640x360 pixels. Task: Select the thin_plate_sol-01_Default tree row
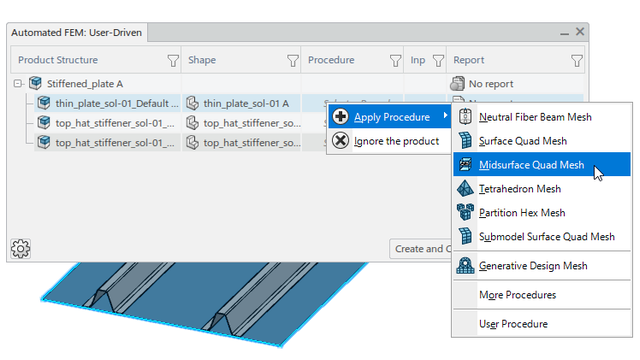[107, 103]
